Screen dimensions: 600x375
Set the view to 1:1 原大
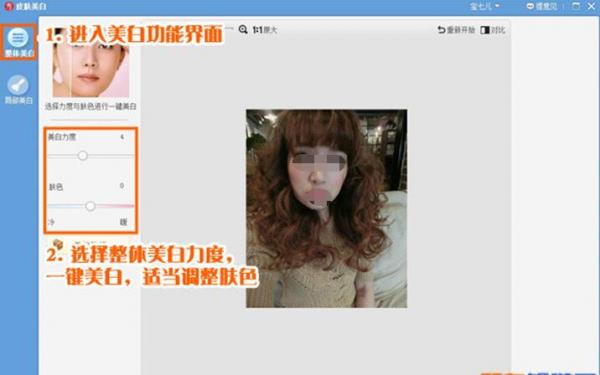pos(264,29)
